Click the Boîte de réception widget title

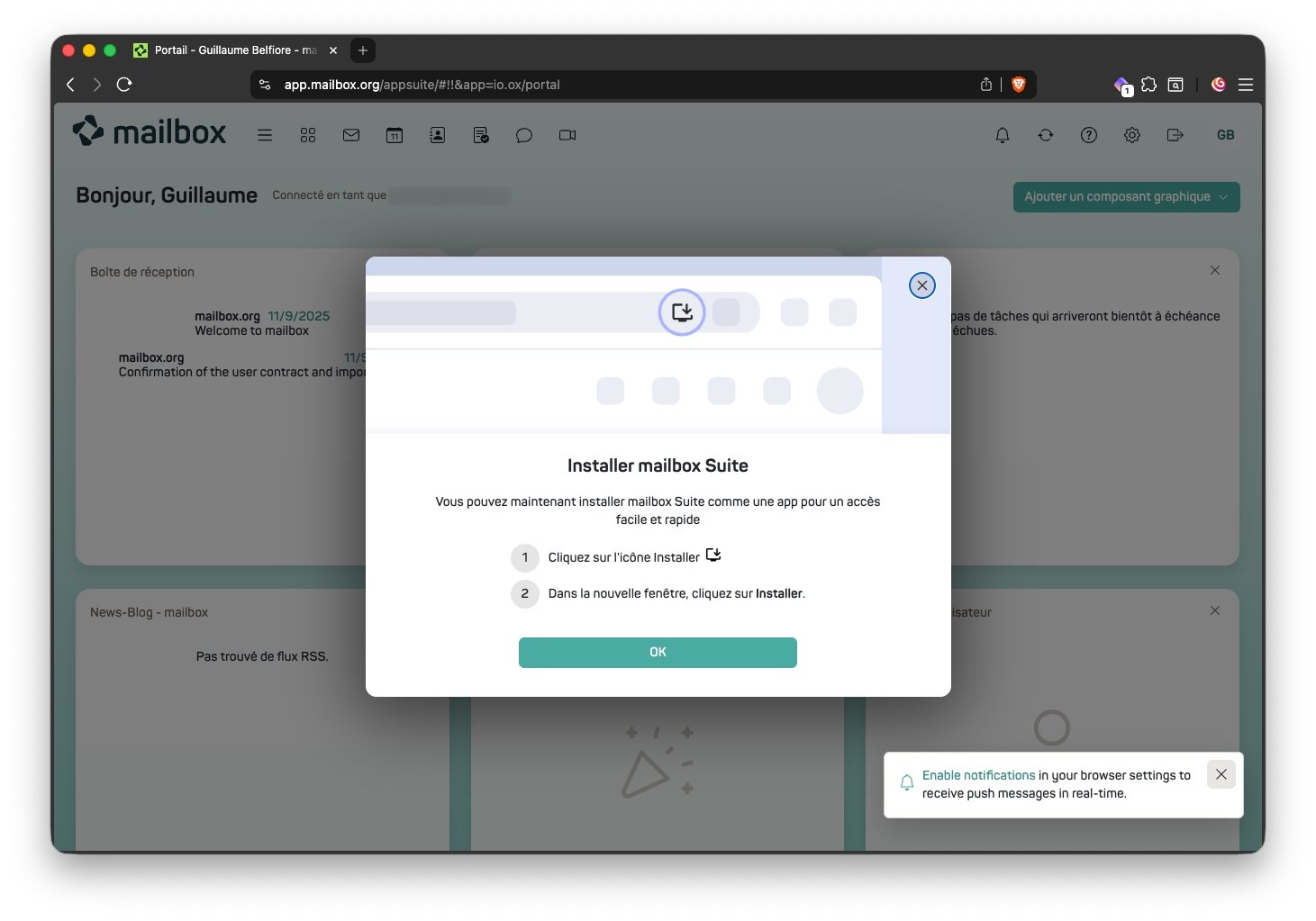pos(142,272)
